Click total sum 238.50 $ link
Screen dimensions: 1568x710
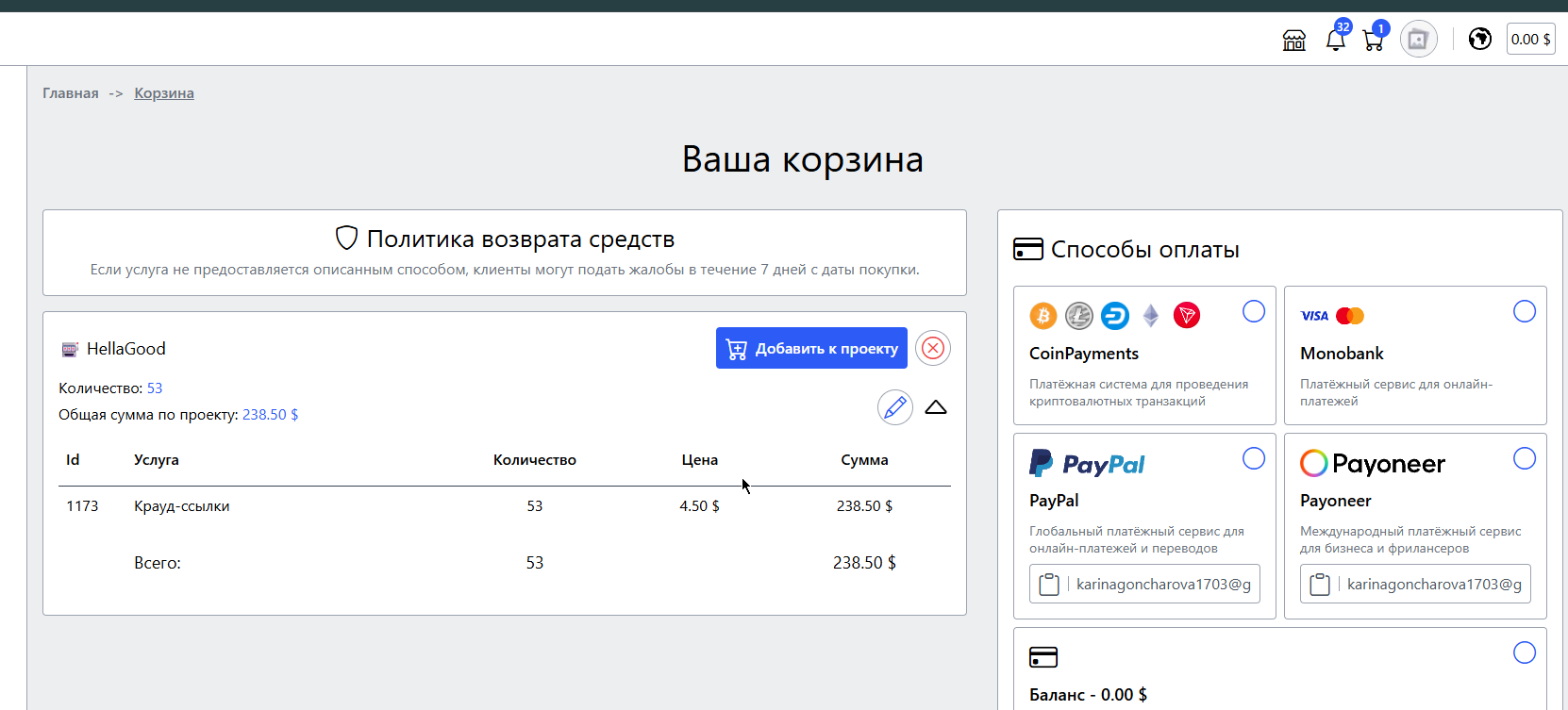pos(271,415)
